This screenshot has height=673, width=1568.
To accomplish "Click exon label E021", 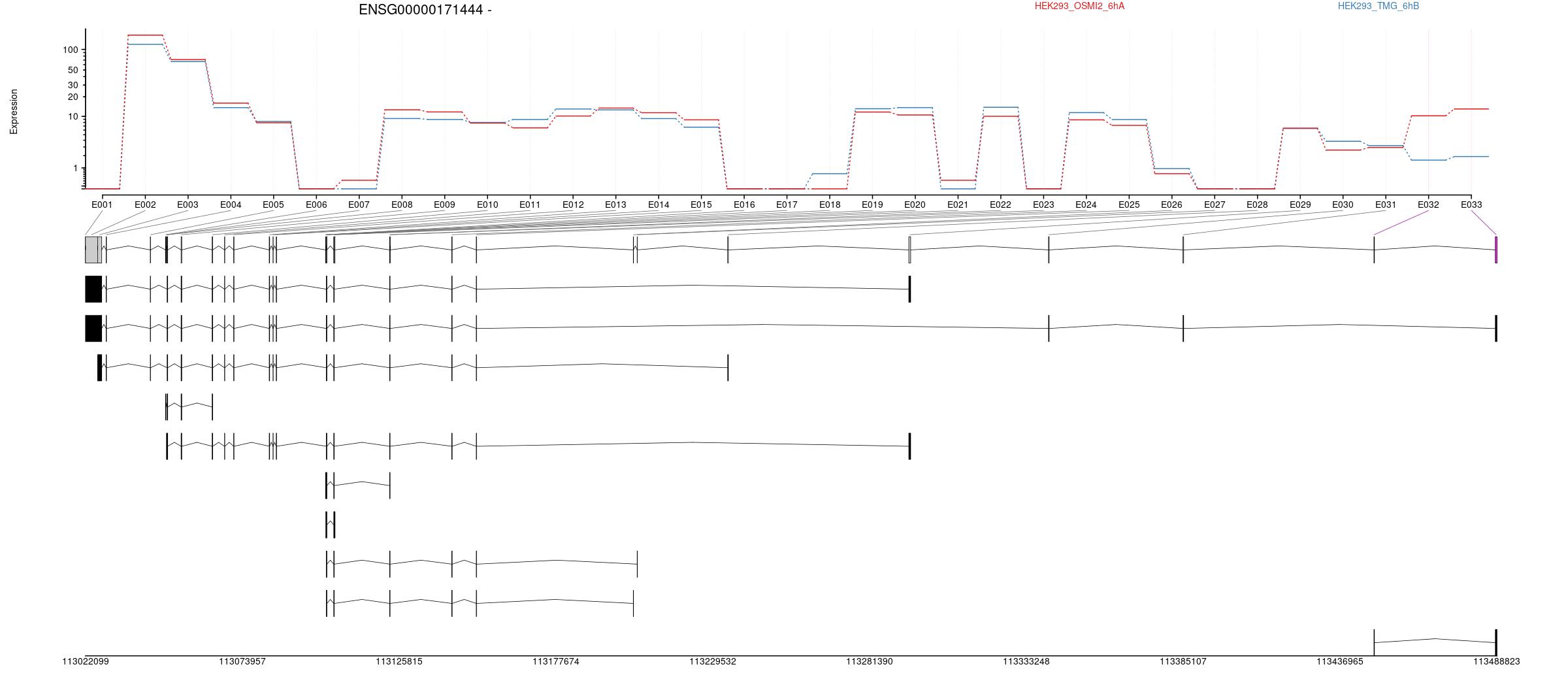I will tap(958, 205).
